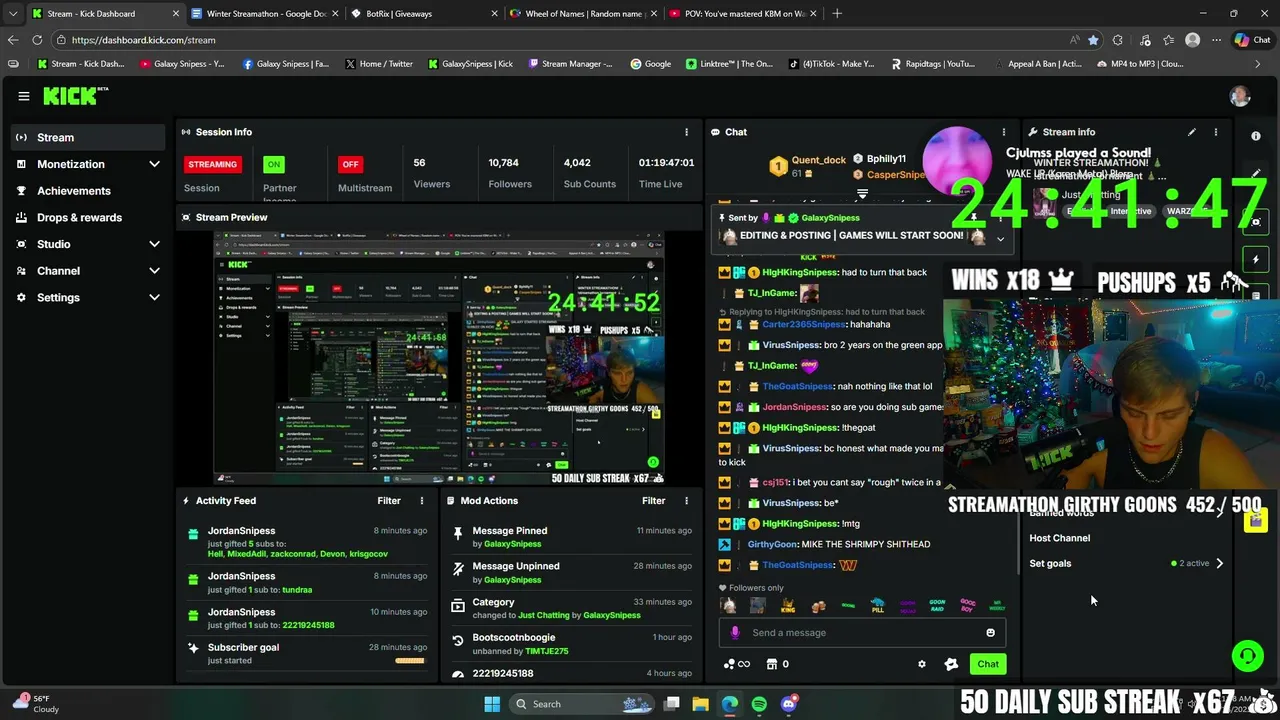This screenshot has width=1280, height=720.
Task: Click into the Send a message field
Action: [x=863, y=632]
